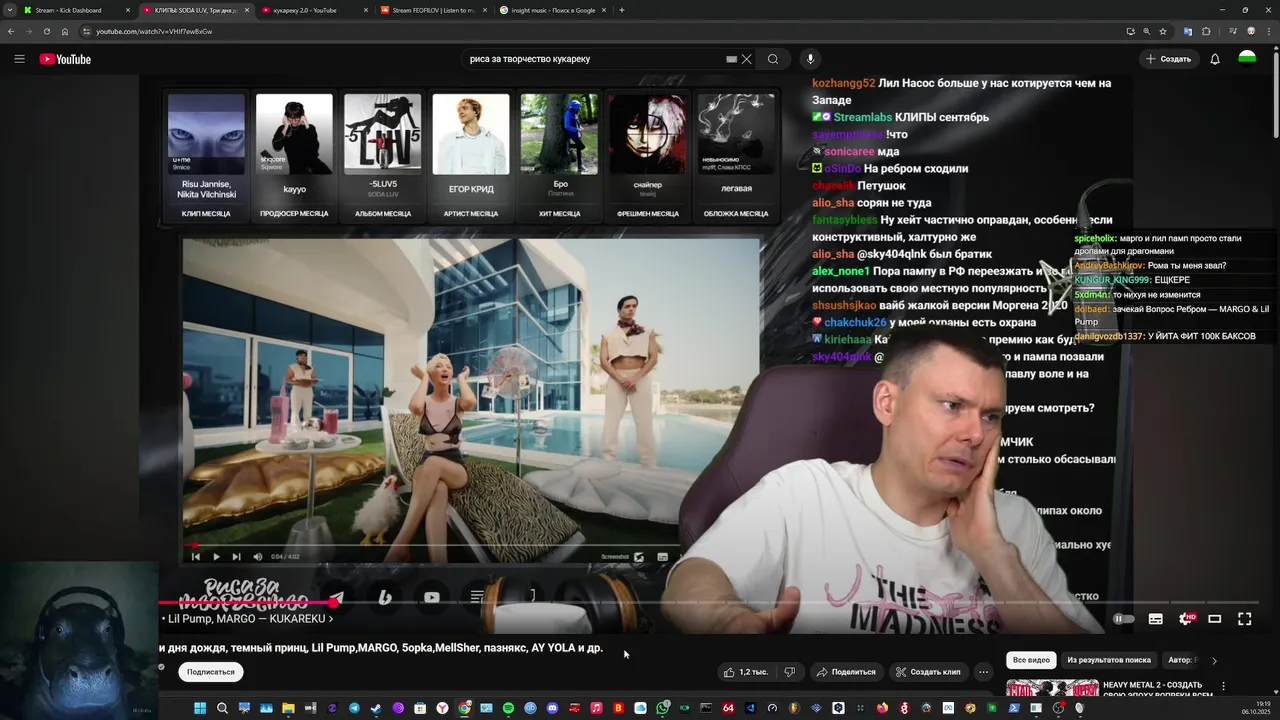Share the video via Поделиться
Image resolution: width=1280 pixels, height=720 pixels.
846,672
